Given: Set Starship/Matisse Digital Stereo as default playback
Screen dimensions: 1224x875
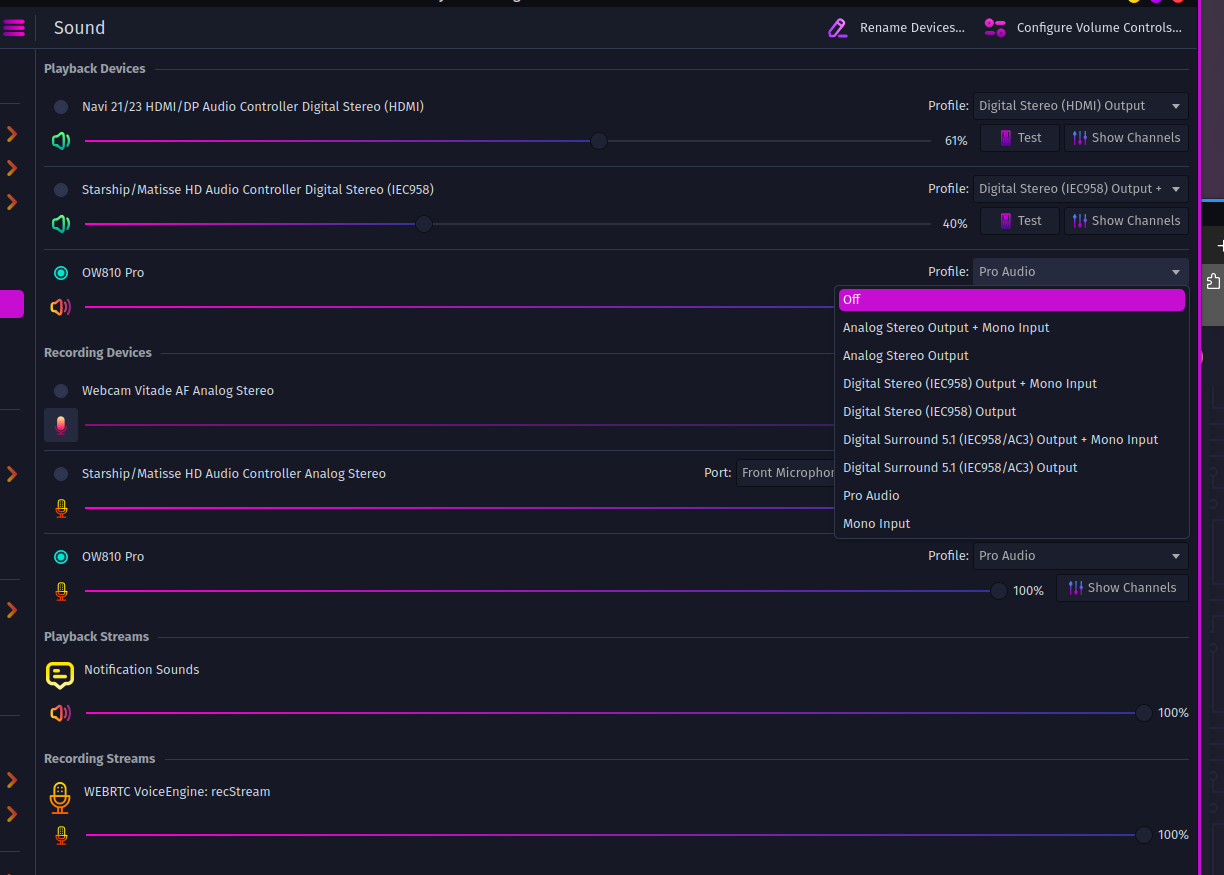Looking at the screenshot, I should coord(61,190).
